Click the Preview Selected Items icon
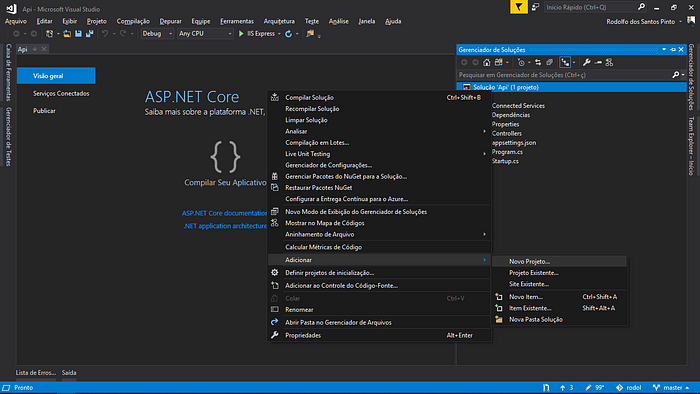 (x=598, y=62)
